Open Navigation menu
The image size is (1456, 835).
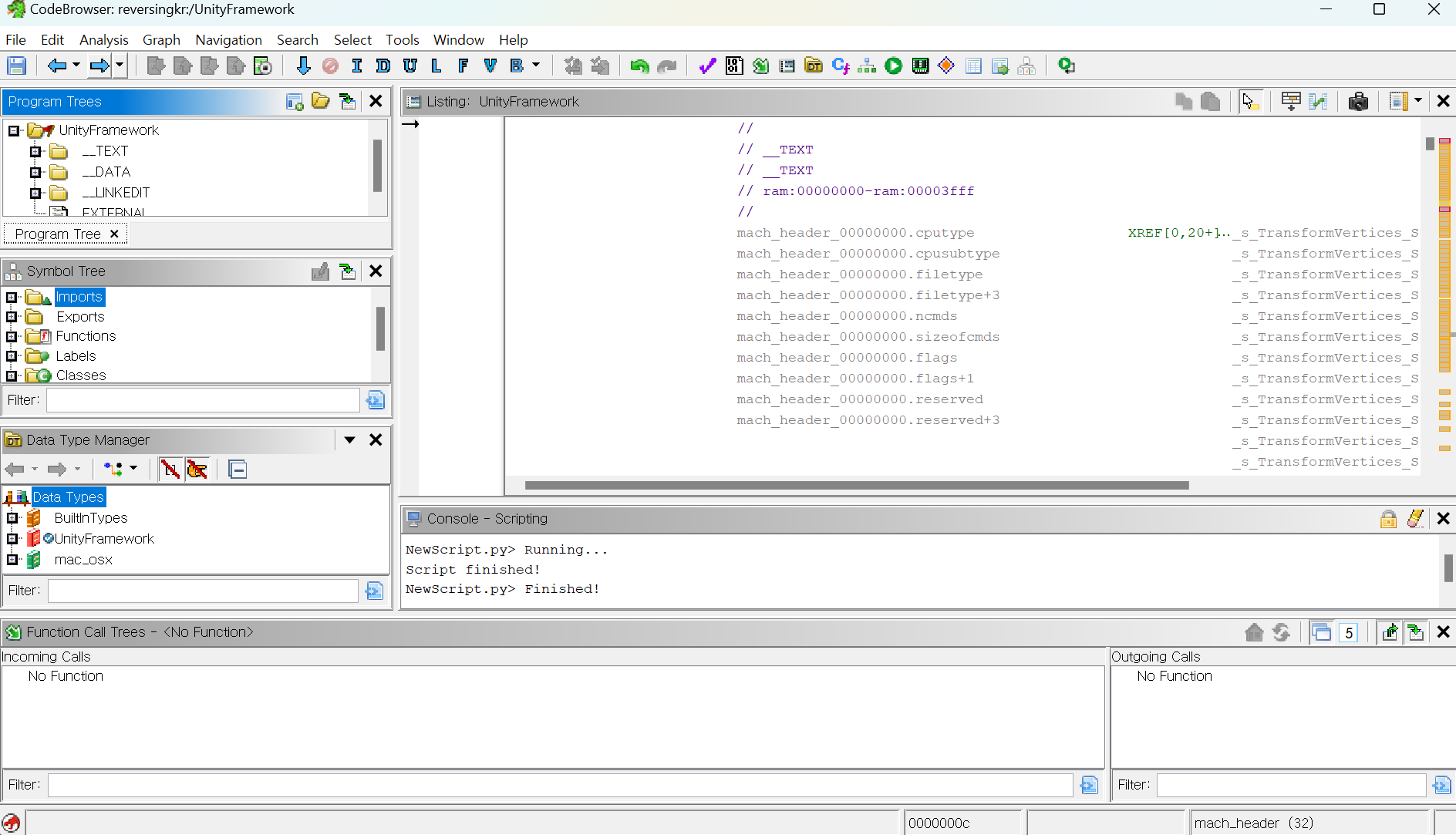pos(228,39)
